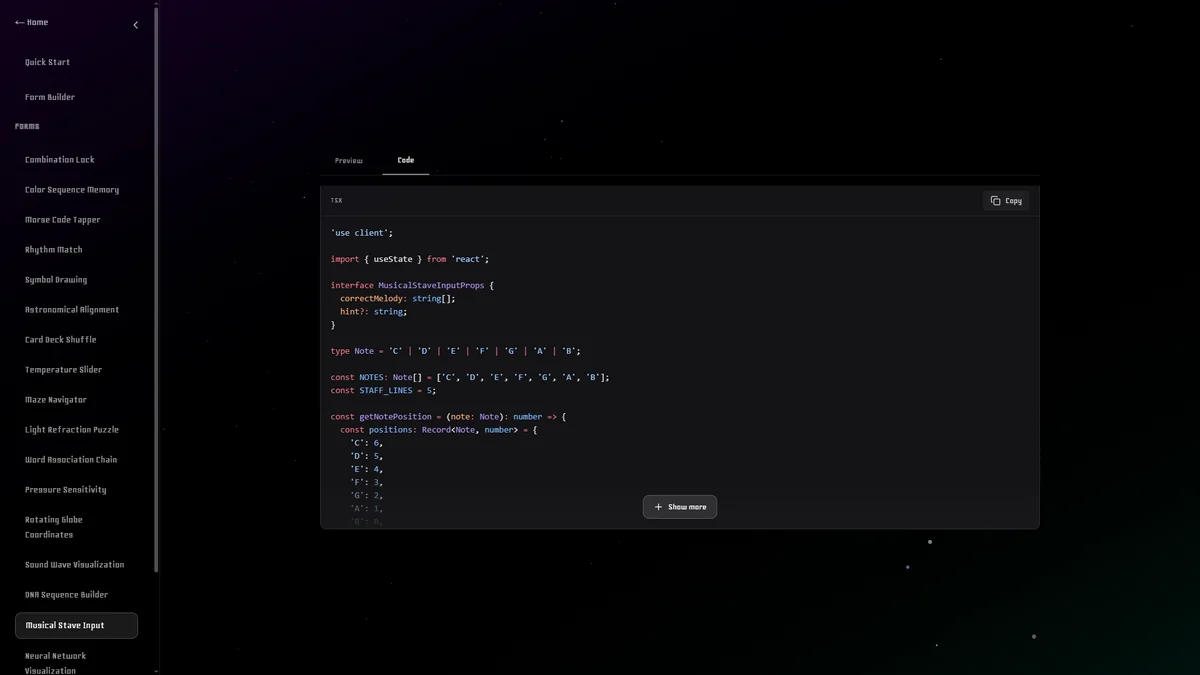Copy the code using the Copy button
This screenshot has width=1200, height=675.
pos(1006,201)
